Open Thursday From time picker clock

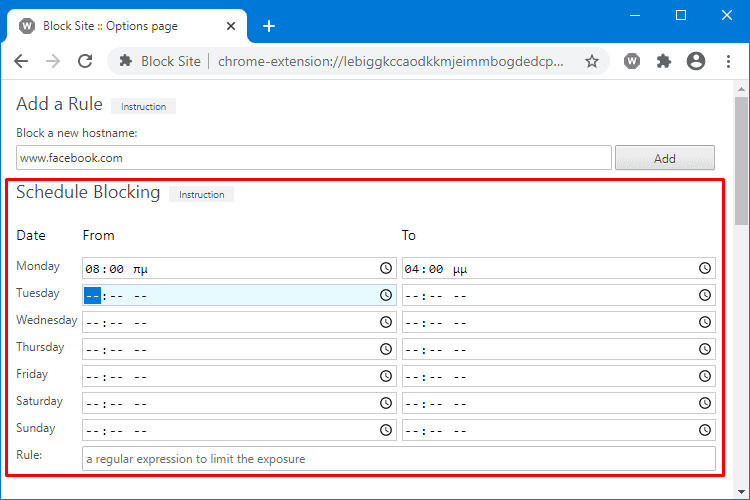point(386,349)
